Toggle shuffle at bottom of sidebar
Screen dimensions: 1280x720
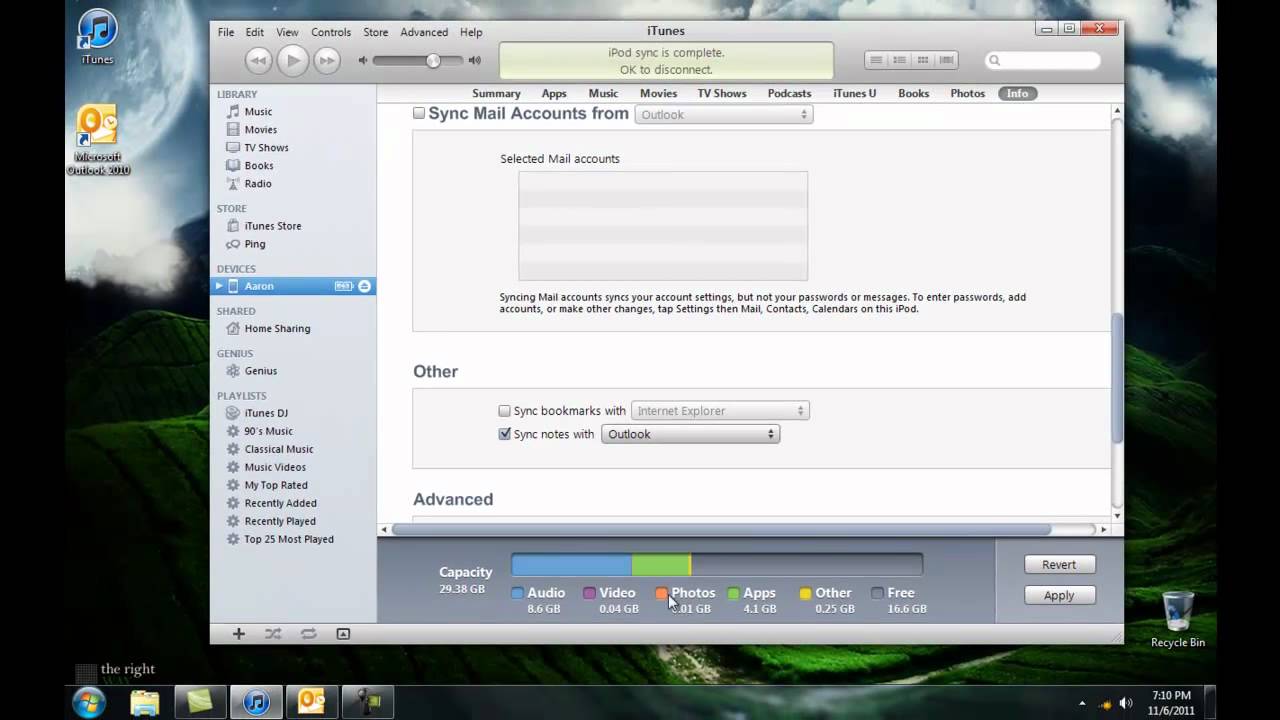point(273,634)
